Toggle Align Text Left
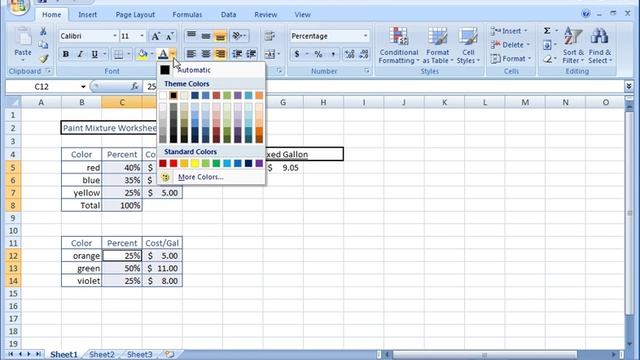Viewport: 640px width, 360px height. coord(191,54)
